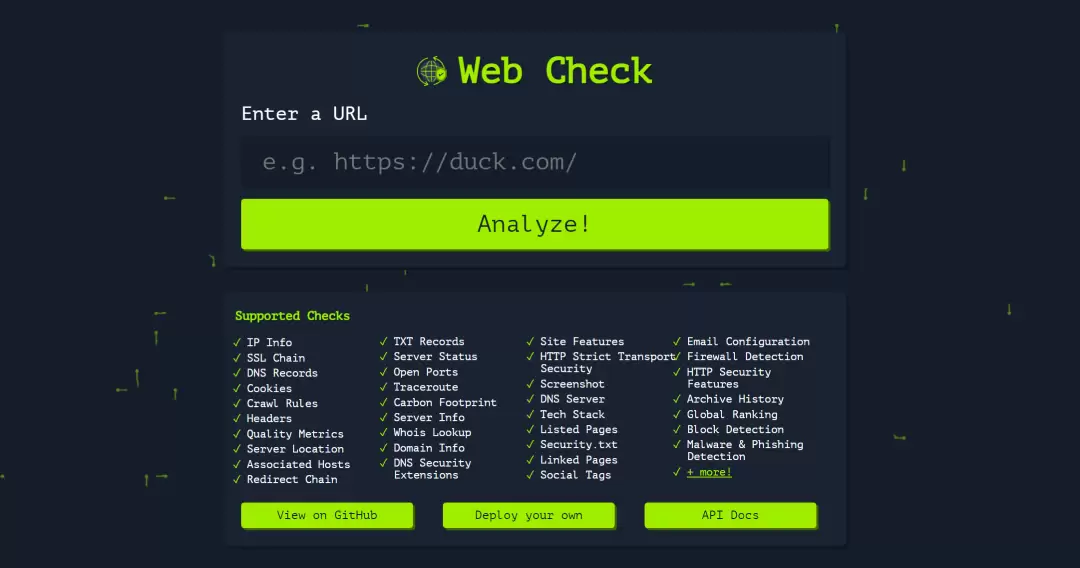Click the 'Security.txt' list item
Image resolution: width=1080 pixels, height=568 pixels.
[x=579, y=445]
